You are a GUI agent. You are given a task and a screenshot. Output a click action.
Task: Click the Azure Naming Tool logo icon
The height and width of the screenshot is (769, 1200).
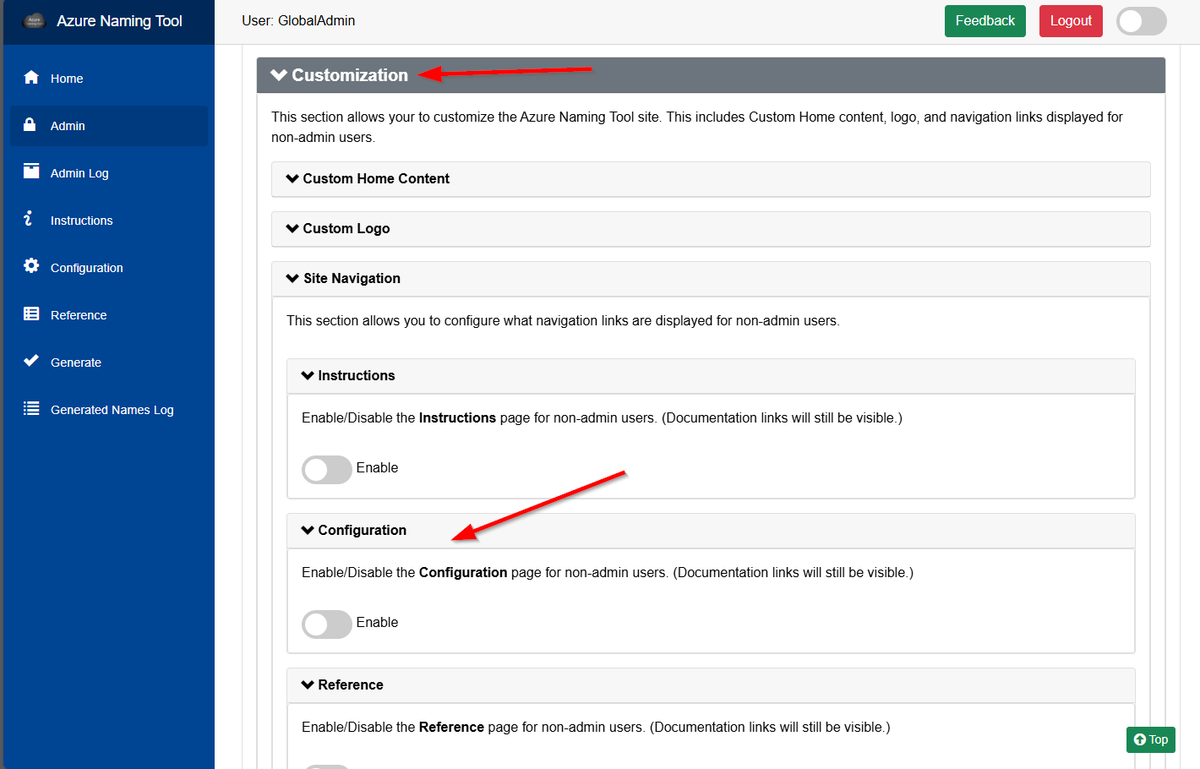tap(35, 21)
